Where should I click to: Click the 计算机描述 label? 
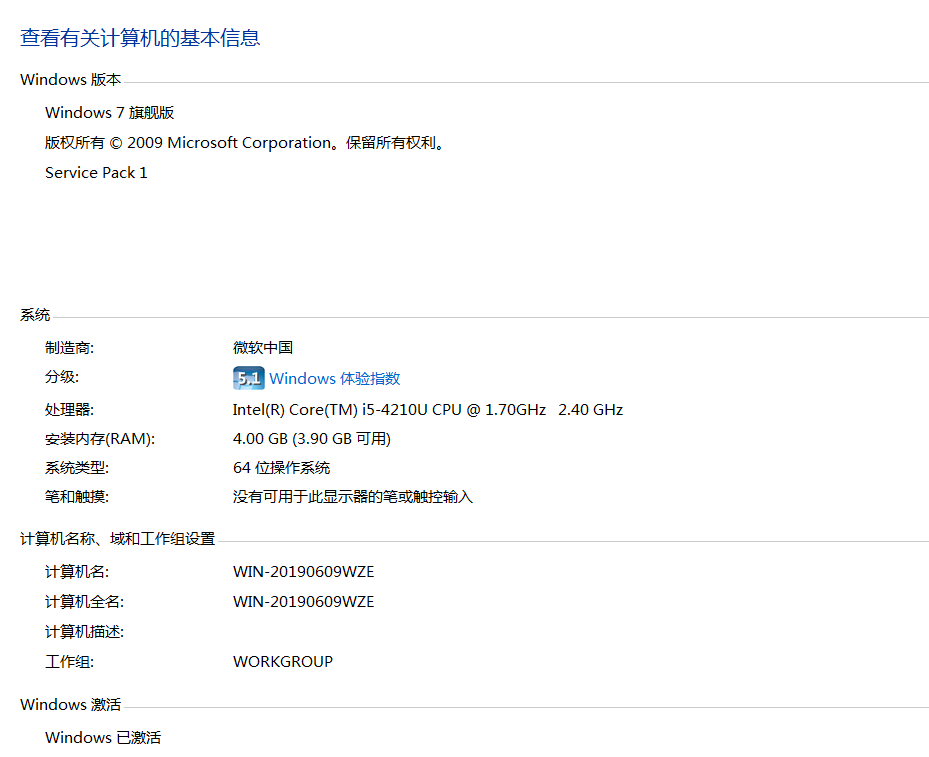(x=84, y=632)
